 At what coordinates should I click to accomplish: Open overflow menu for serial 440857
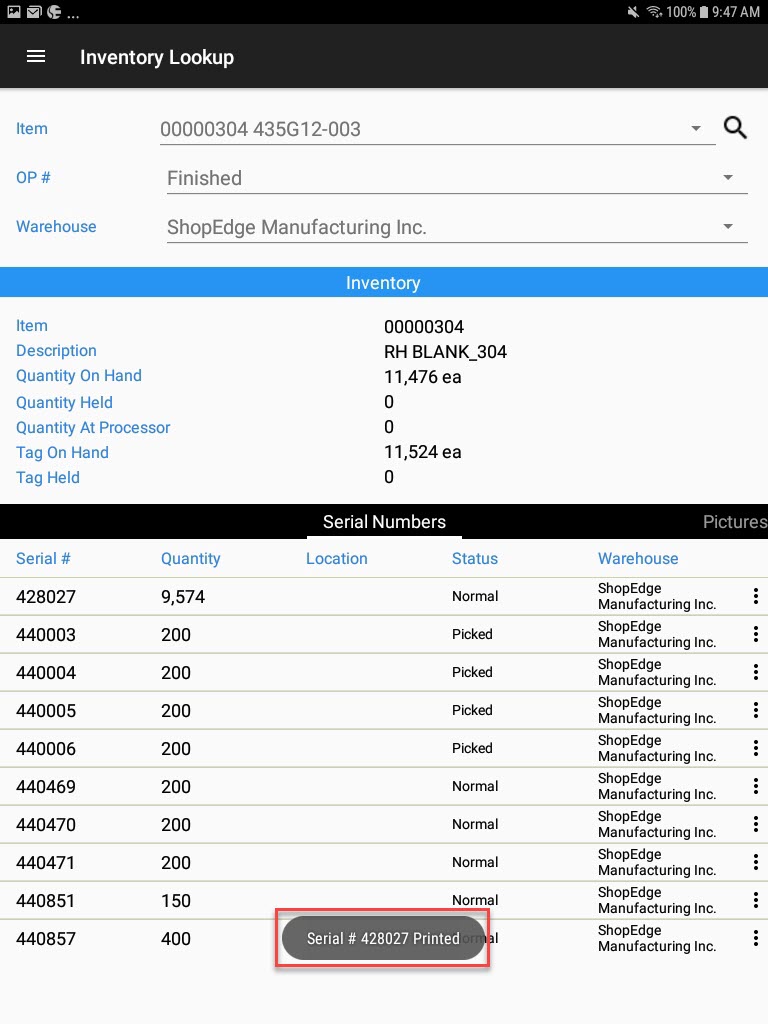(756, 938)
